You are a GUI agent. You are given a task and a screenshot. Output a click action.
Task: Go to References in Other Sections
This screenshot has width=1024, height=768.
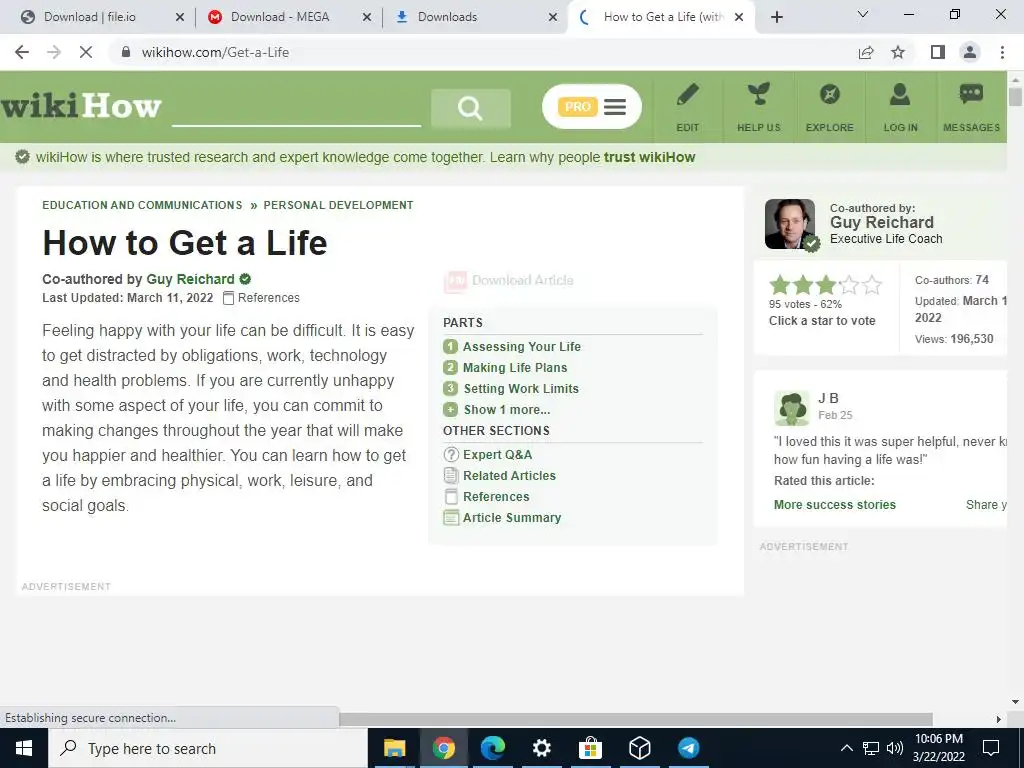[496, 496]
